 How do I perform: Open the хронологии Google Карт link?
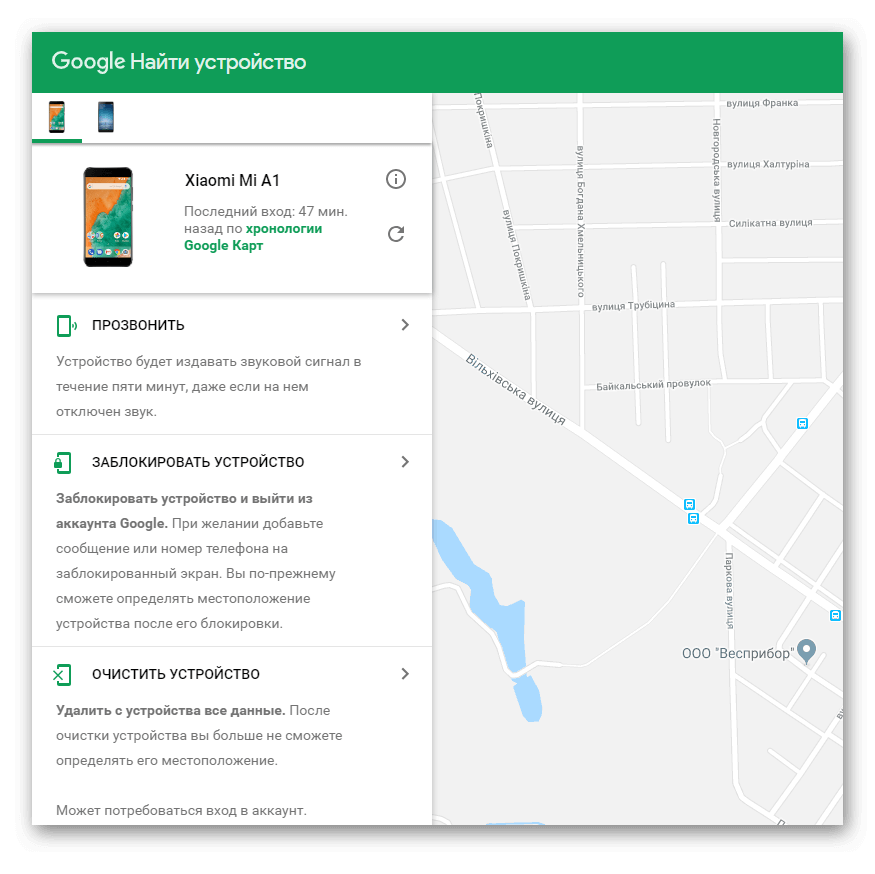(253, 237)
